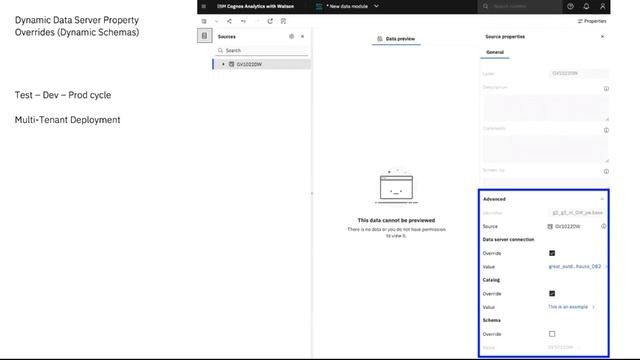Image resolution: width=640 pixels, height=360 pixels.
Task: Uncheck the Catalog Override checkbox
Action: (552, 293)
